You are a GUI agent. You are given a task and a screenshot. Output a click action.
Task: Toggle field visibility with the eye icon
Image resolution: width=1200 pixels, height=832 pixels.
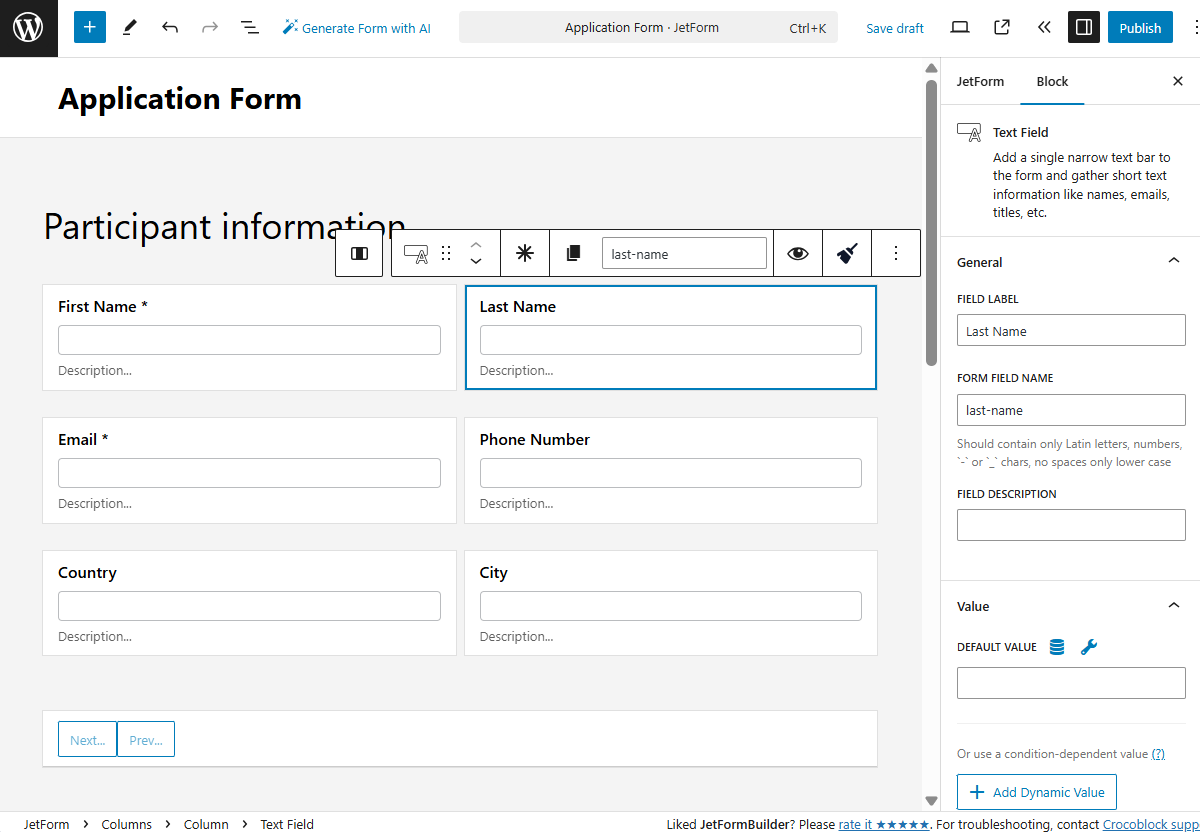797,253
